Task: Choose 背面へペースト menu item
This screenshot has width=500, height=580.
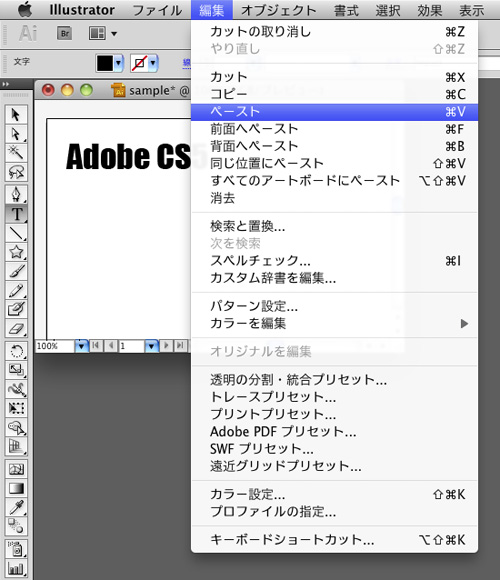Action: [x=334, y=146]
